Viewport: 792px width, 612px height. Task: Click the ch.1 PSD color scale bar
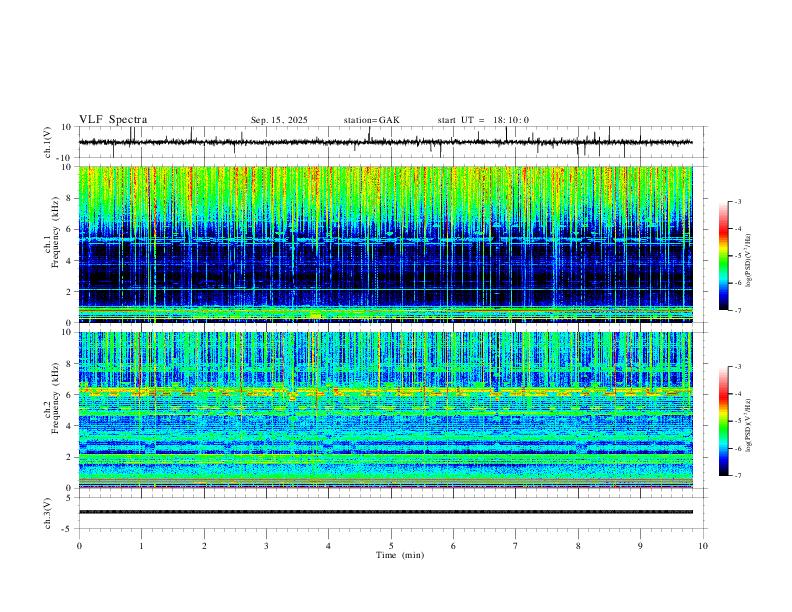click(x=723, y=256)
